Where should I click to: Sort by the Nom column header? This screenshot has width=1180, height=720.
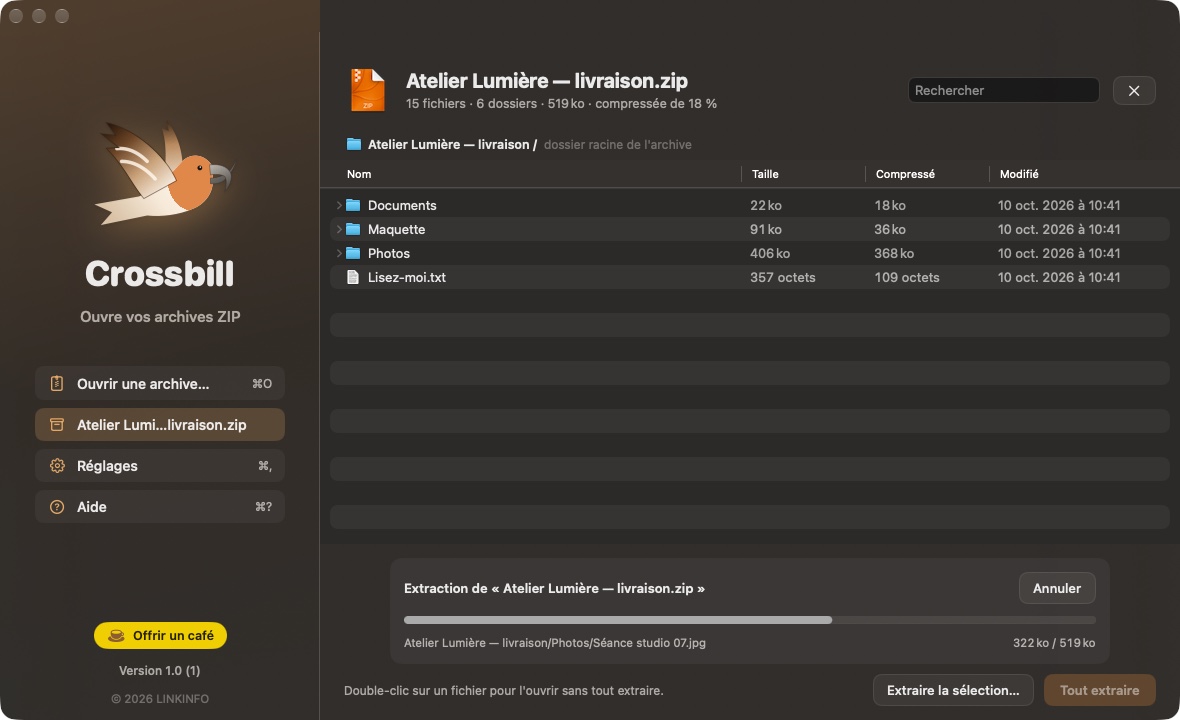(359, 174)
